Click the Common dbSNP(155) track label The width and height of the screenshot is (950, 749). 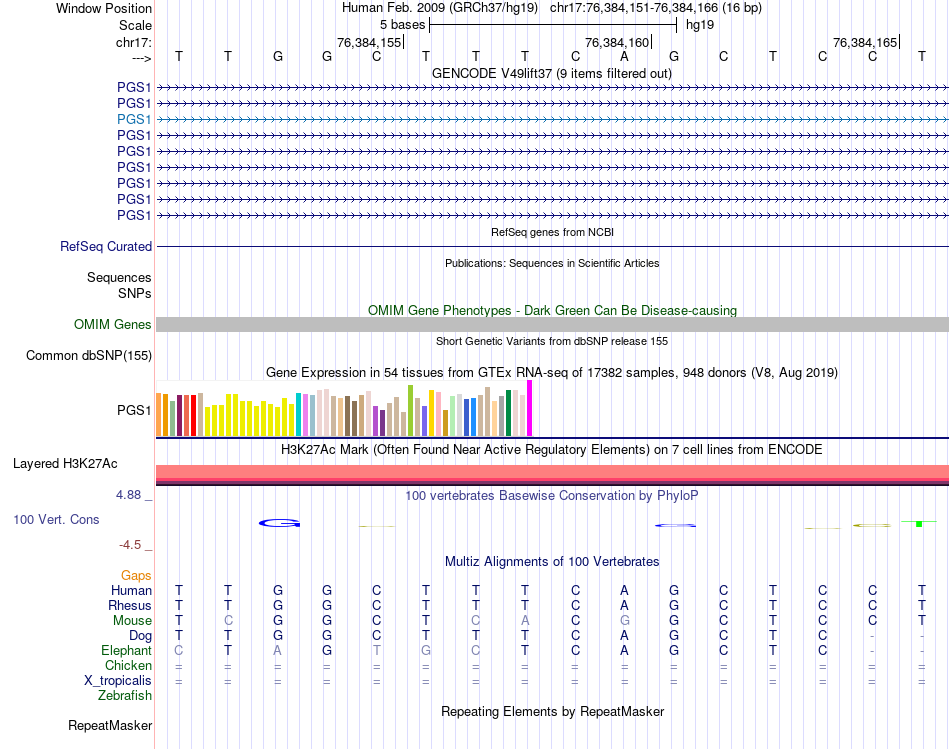88,356
